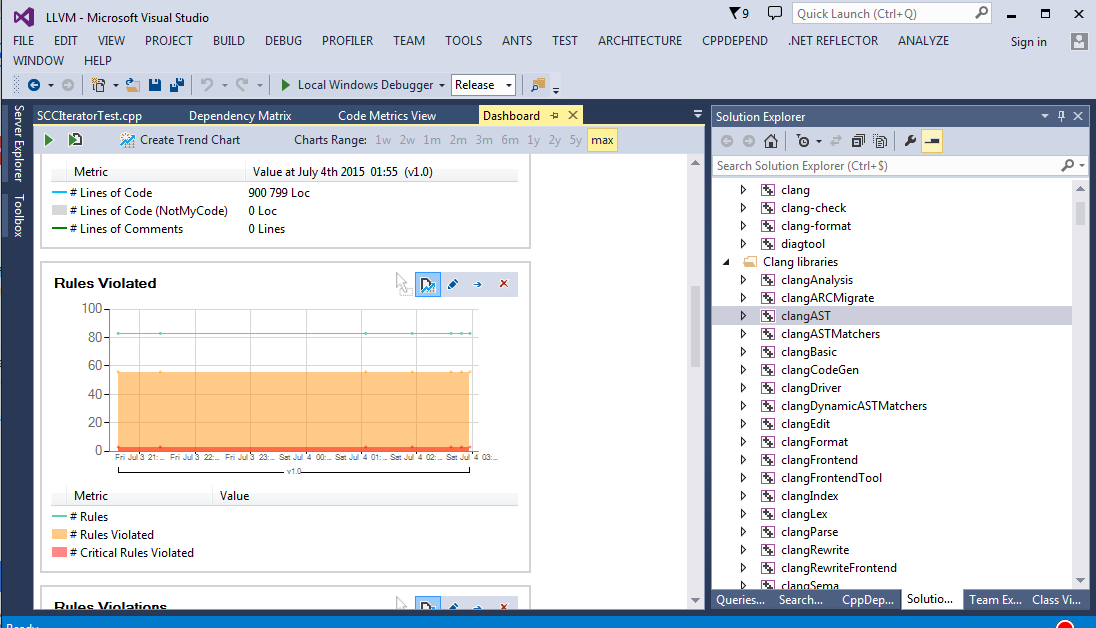This screenshot has width=1096, height=628.
Task: Switch to the Dependency Matrix tab
Action: click(240, 116)
